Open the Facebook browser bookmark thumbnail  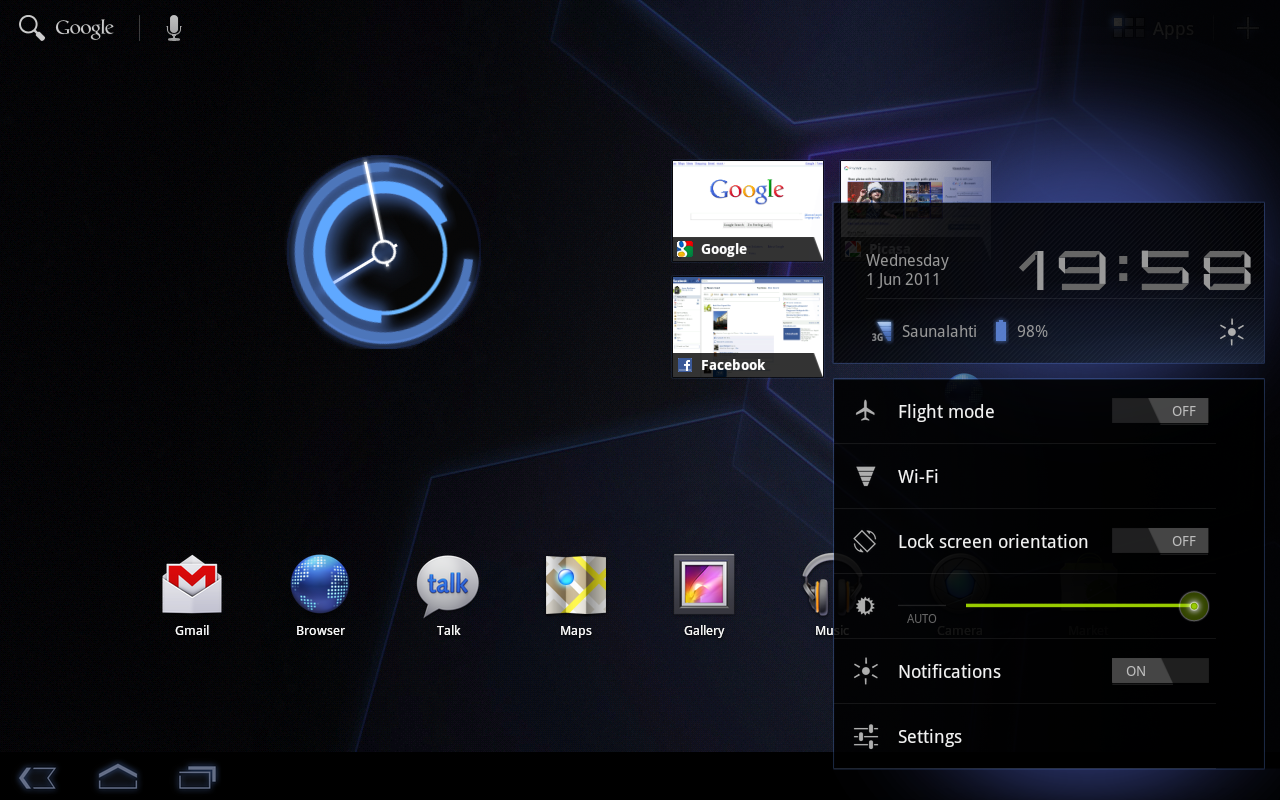click(747, 327)
